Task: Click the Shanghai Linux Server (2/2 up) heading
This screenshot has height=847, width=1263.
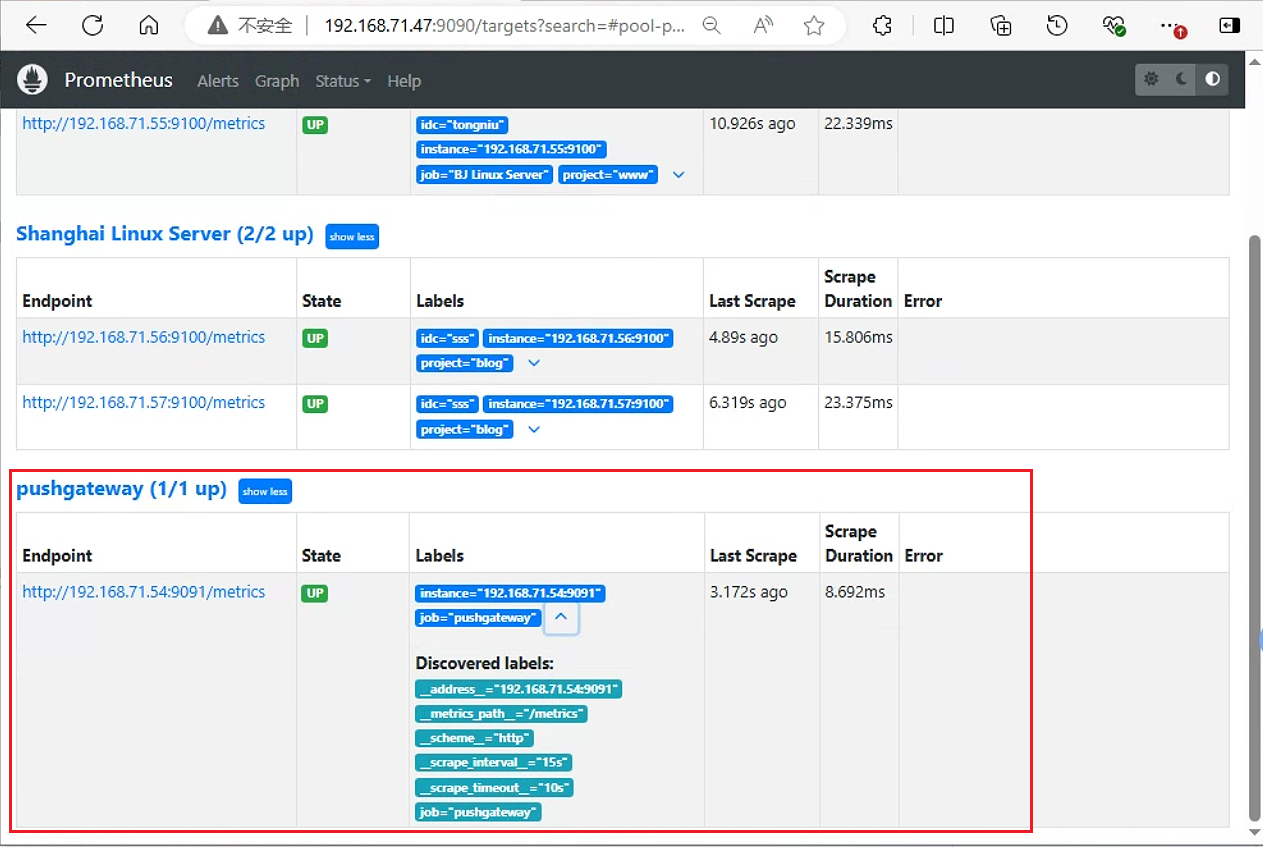Action: tap(165, 235)
